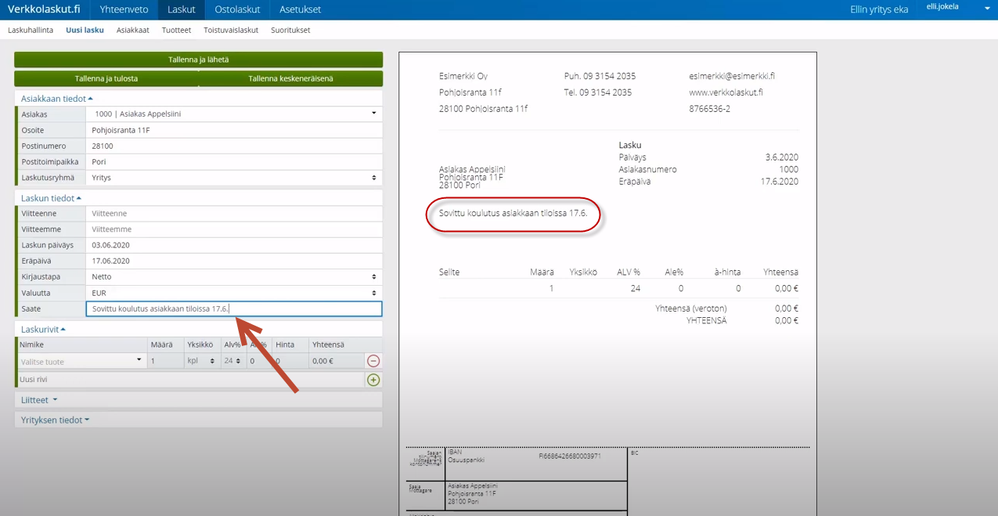Open the Valitse tuote product dropdown

click(82, 361)
